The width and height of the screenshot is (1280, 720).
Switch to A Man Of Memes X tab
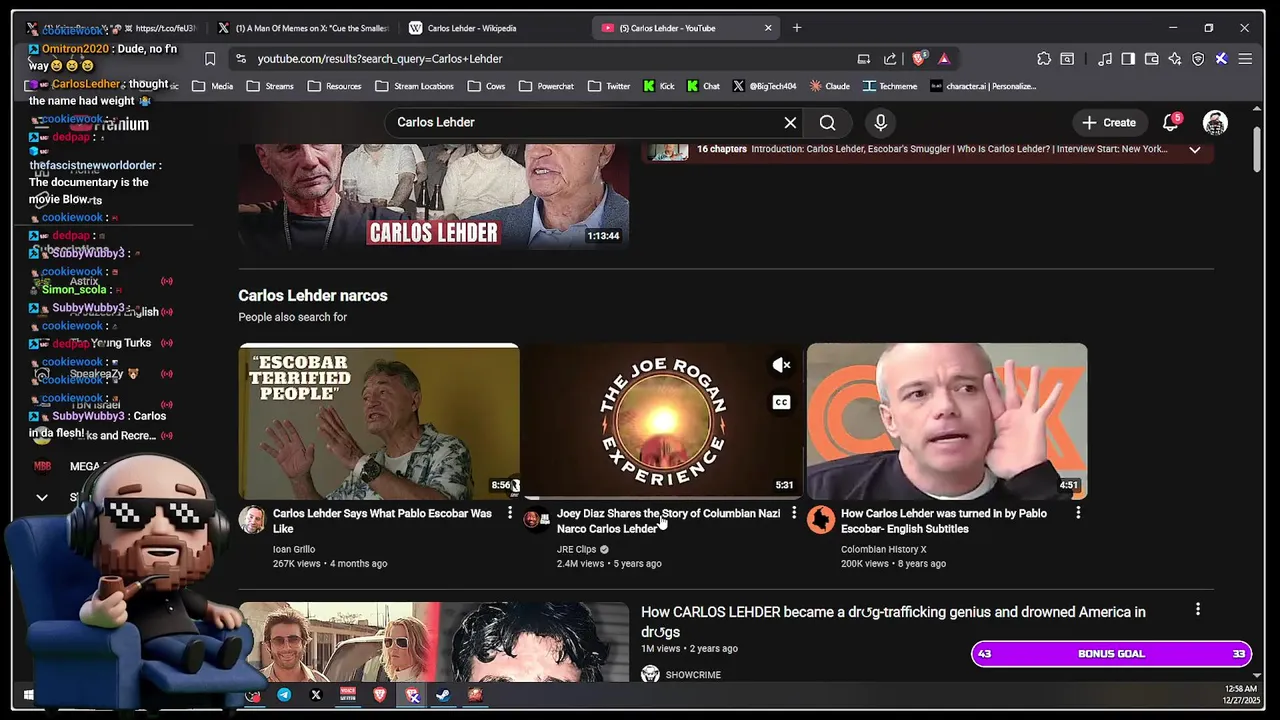(304, 28)
